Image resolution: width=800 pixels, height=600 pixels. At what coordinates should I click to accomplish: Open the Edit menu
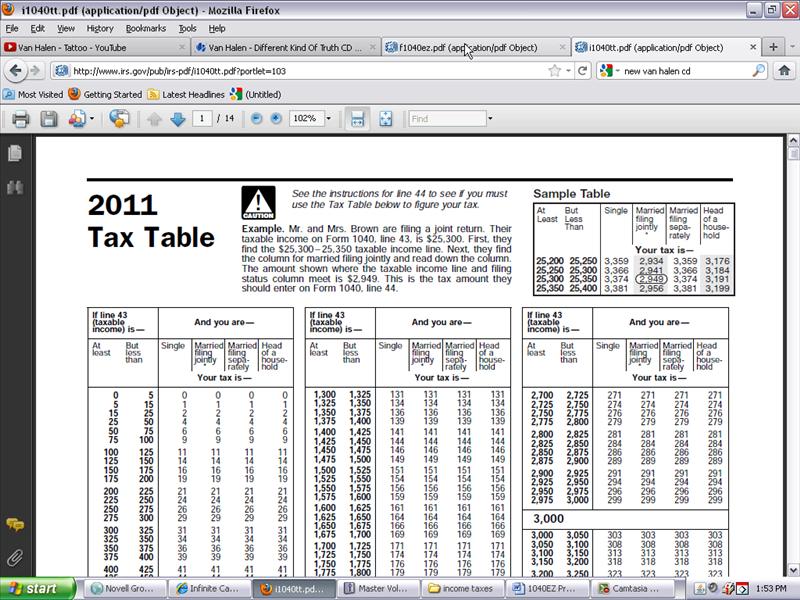(x=37, y=29)
